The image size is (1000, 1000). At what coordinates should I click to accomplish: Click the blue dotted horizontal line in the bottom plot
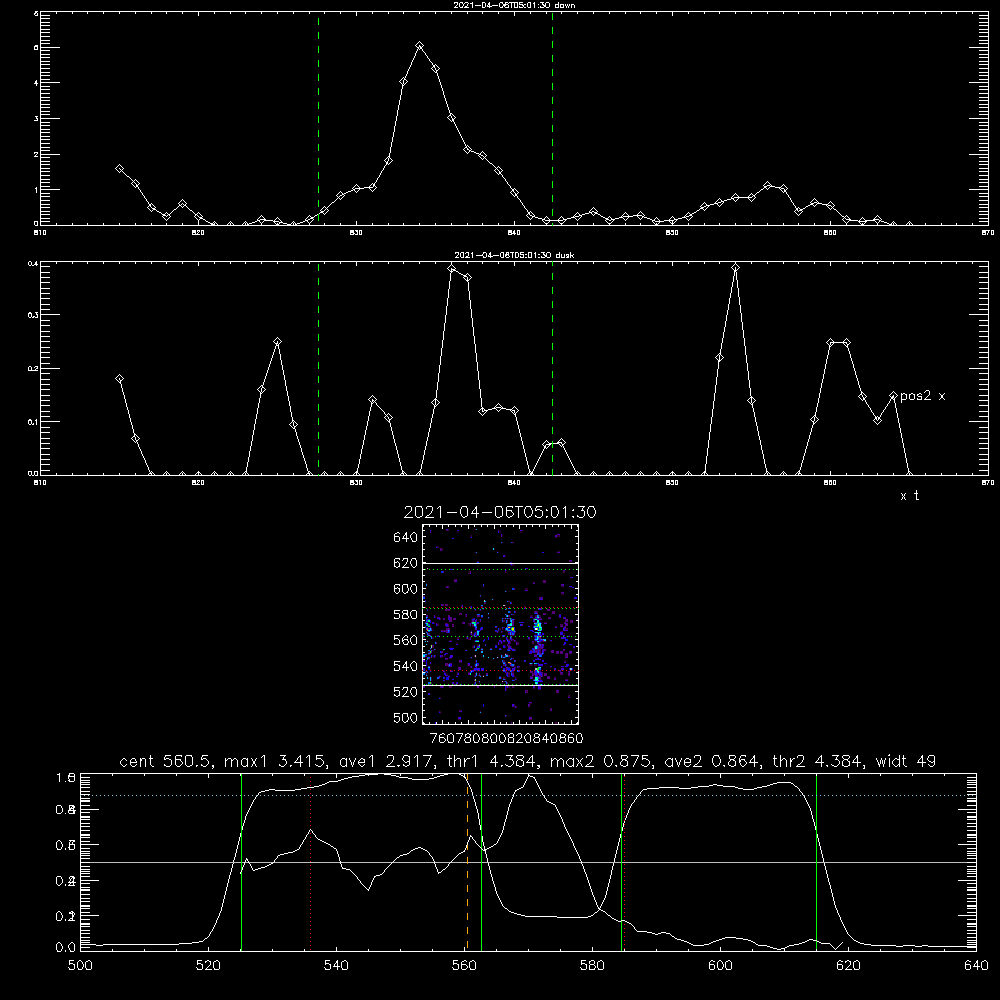click(528, 795)
